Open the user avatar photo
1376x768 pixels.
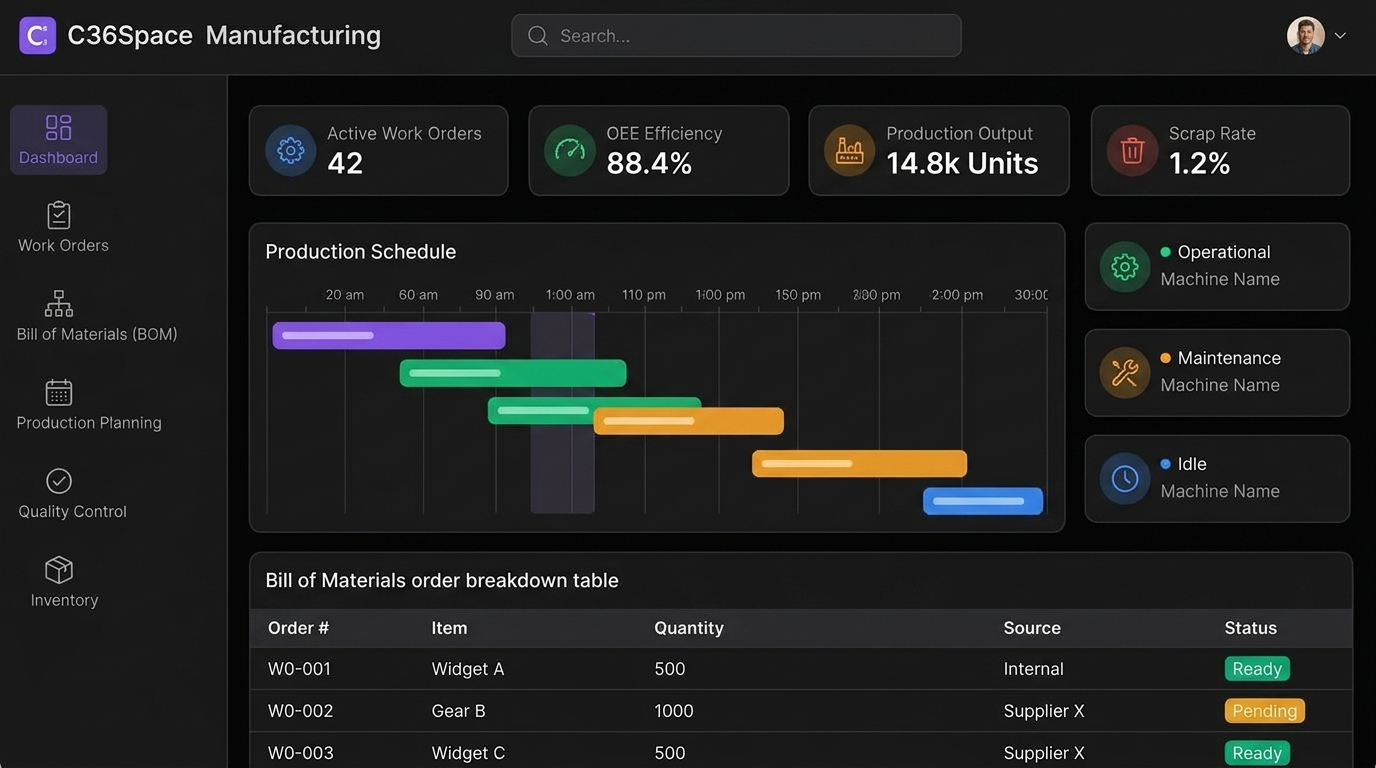tap(1306, 36)
